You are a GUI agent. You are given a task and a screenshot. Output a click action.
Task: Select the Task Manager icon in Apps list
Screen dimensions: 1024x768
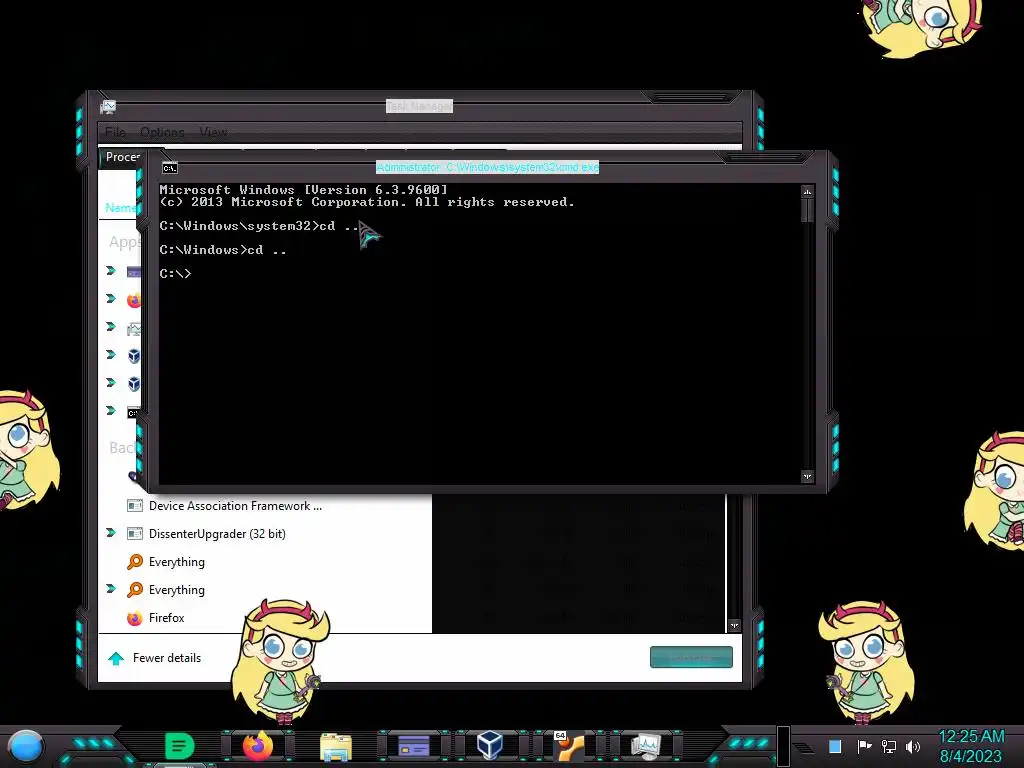click(x=135, y=328)
